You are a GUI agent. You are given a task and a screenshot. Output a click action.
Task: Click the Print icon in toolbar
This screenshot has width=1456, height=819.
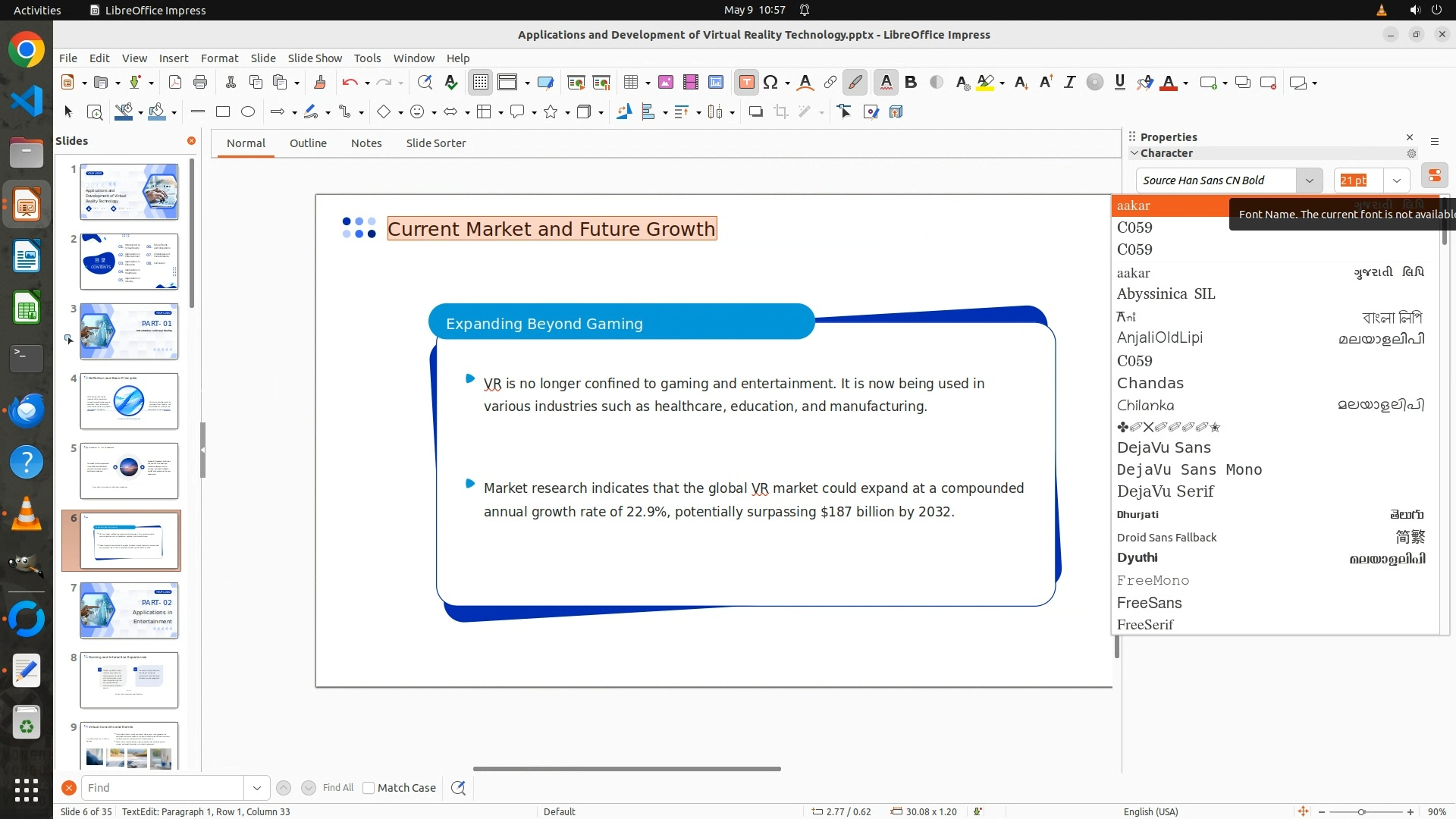click(x=200, y=83)
